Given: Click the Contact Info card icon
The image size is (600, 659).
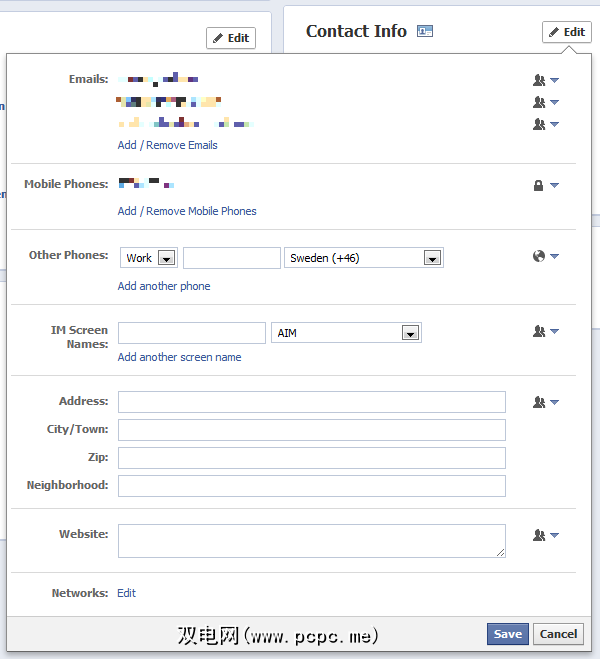Looking at the screenshot, I should coord(425,31).
